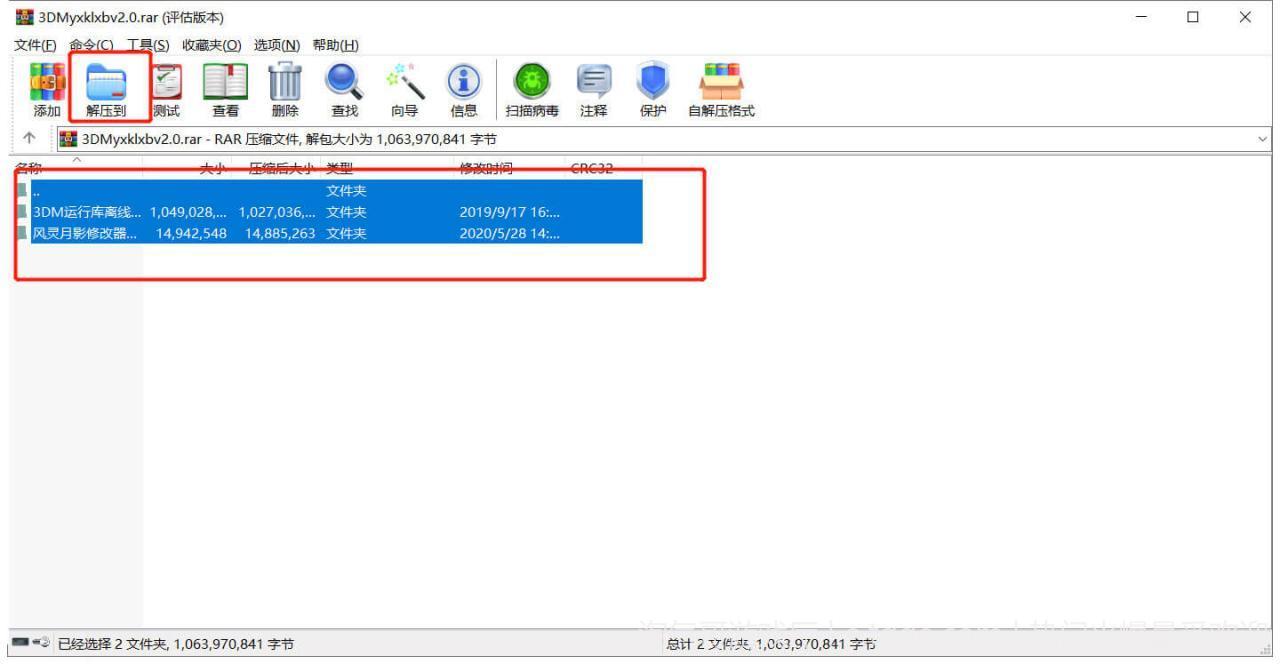Image resolution: width=1280 pixels, height=664 pixels.
Task: Launch the Wizard (向导) wand icon
Action: point(404,88)
